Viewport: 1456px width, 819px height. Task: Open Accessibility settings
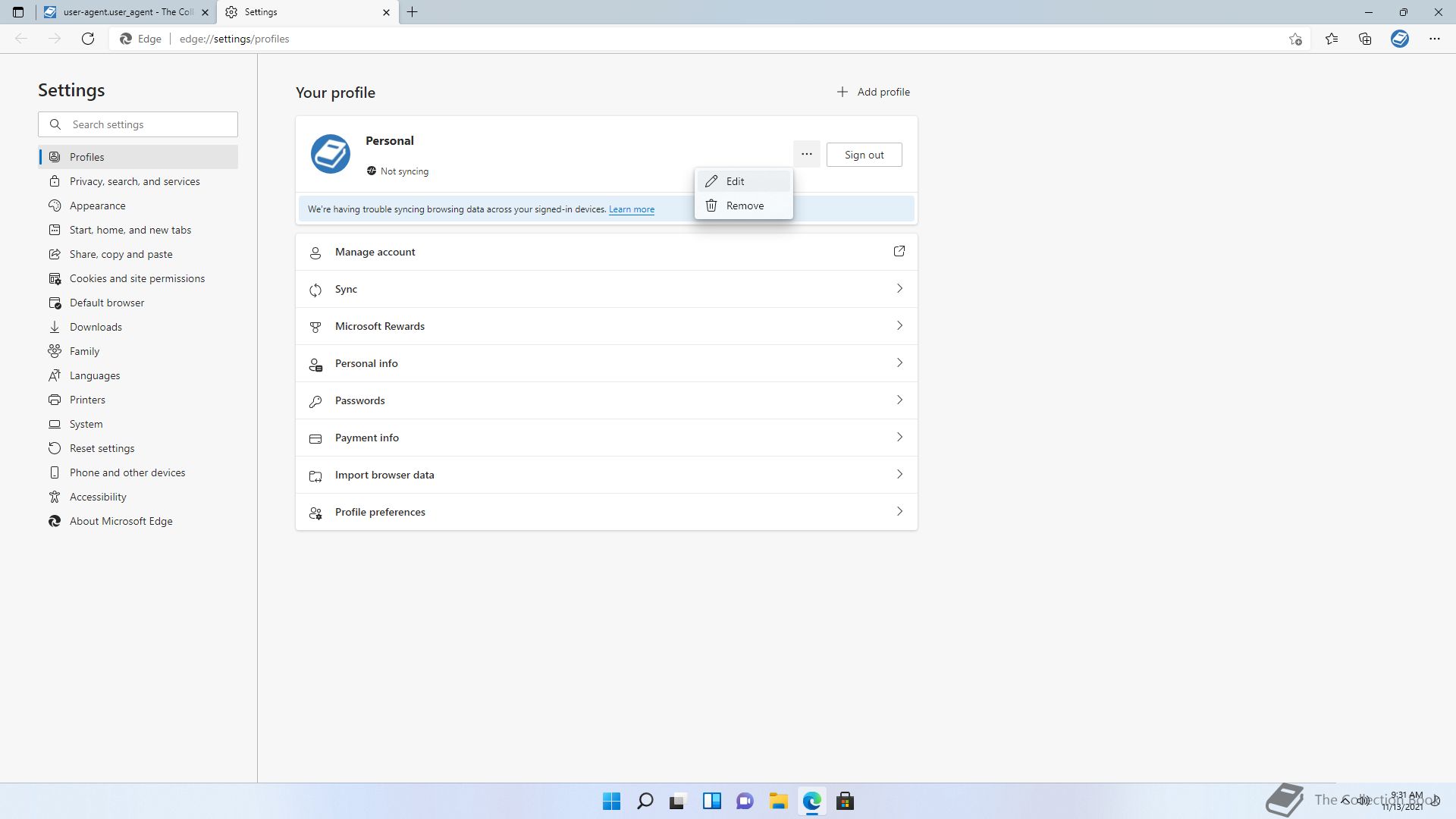138,497
